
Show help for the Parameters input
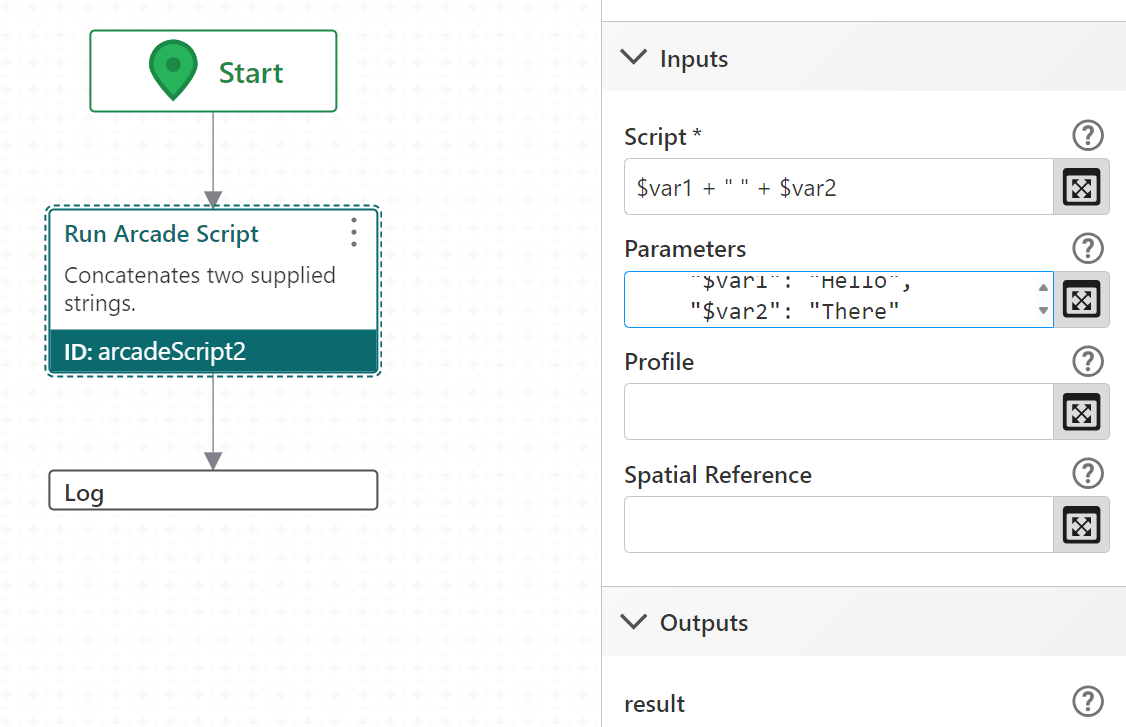coord(1087,248)
